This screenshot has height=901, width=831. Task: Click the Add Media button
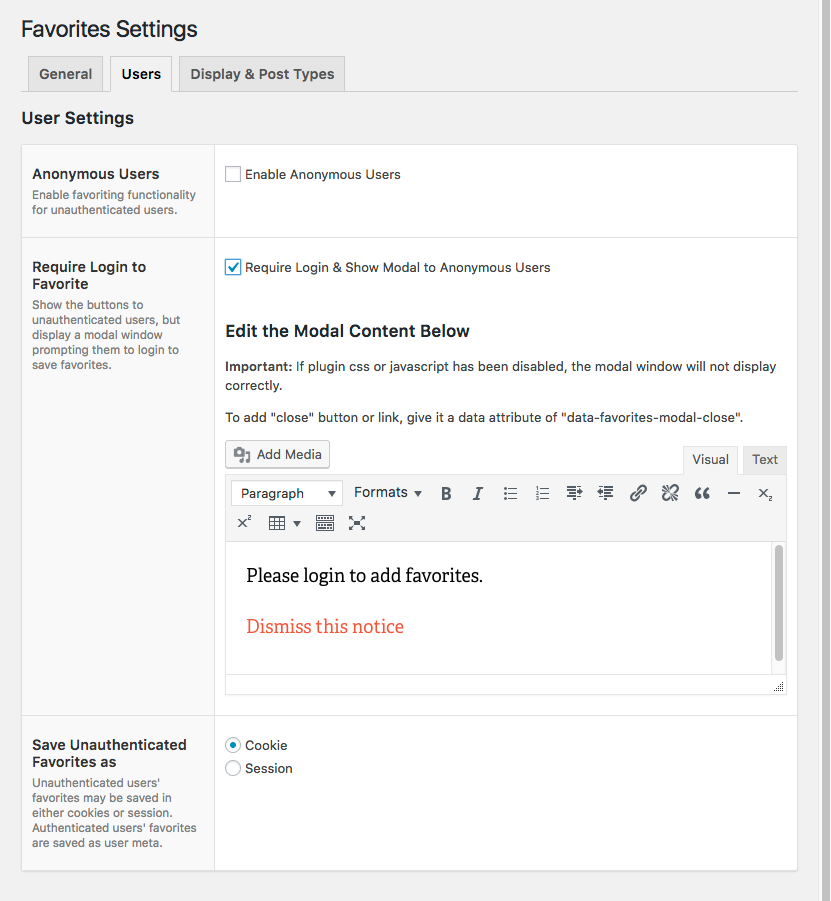coord(277,455)
